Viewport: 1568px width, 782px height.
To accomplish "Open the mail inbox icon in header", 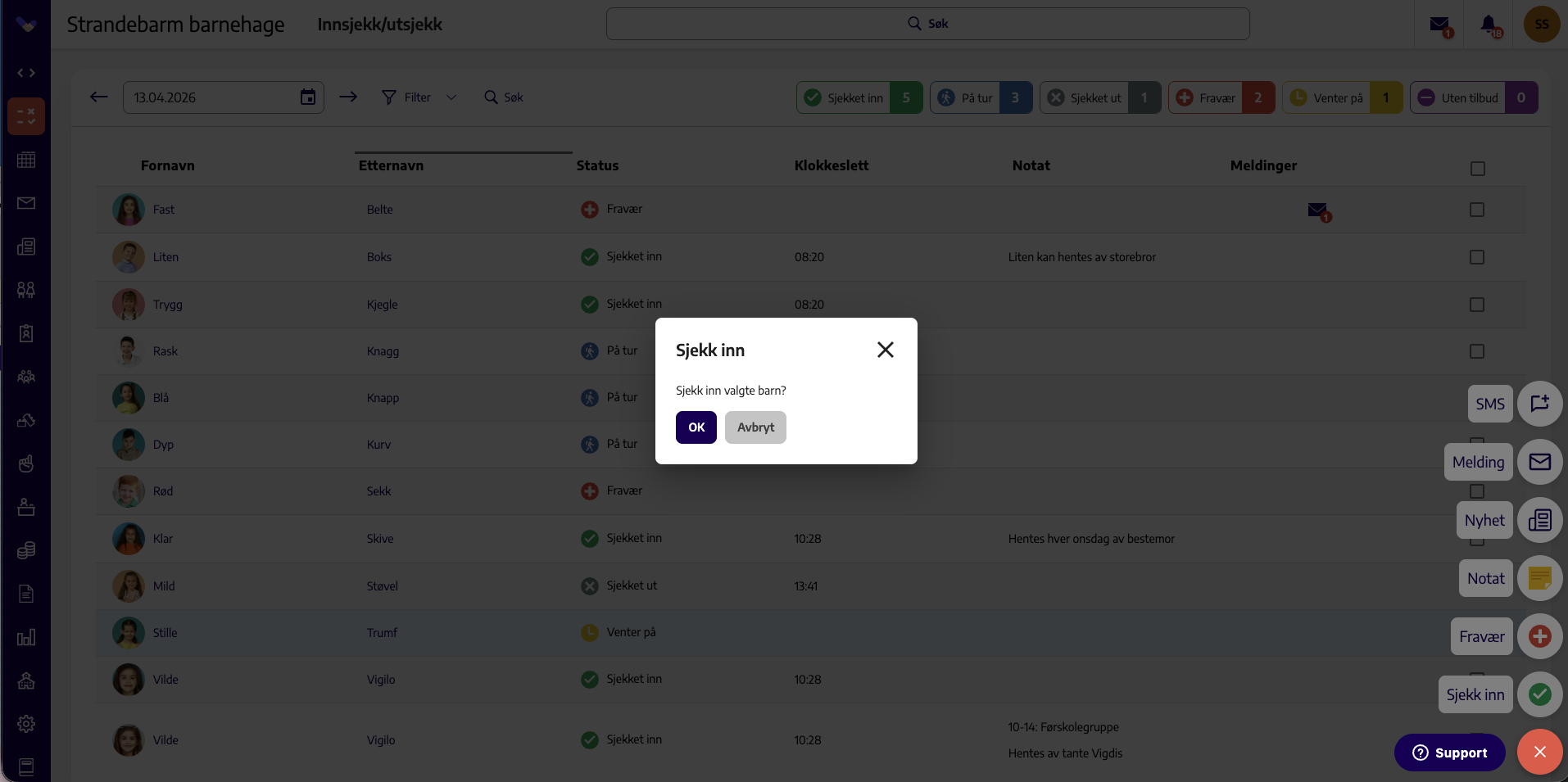I will [x=1439, y=25].
